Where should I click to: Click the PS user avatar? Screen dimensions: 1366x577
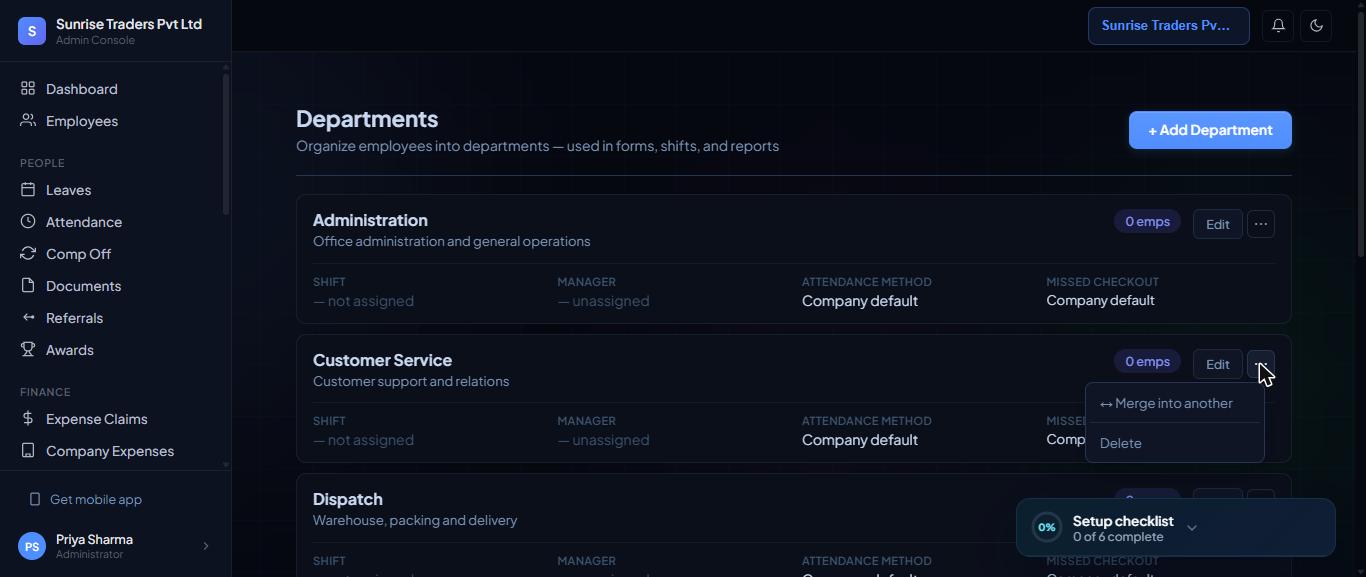point(32,546)
